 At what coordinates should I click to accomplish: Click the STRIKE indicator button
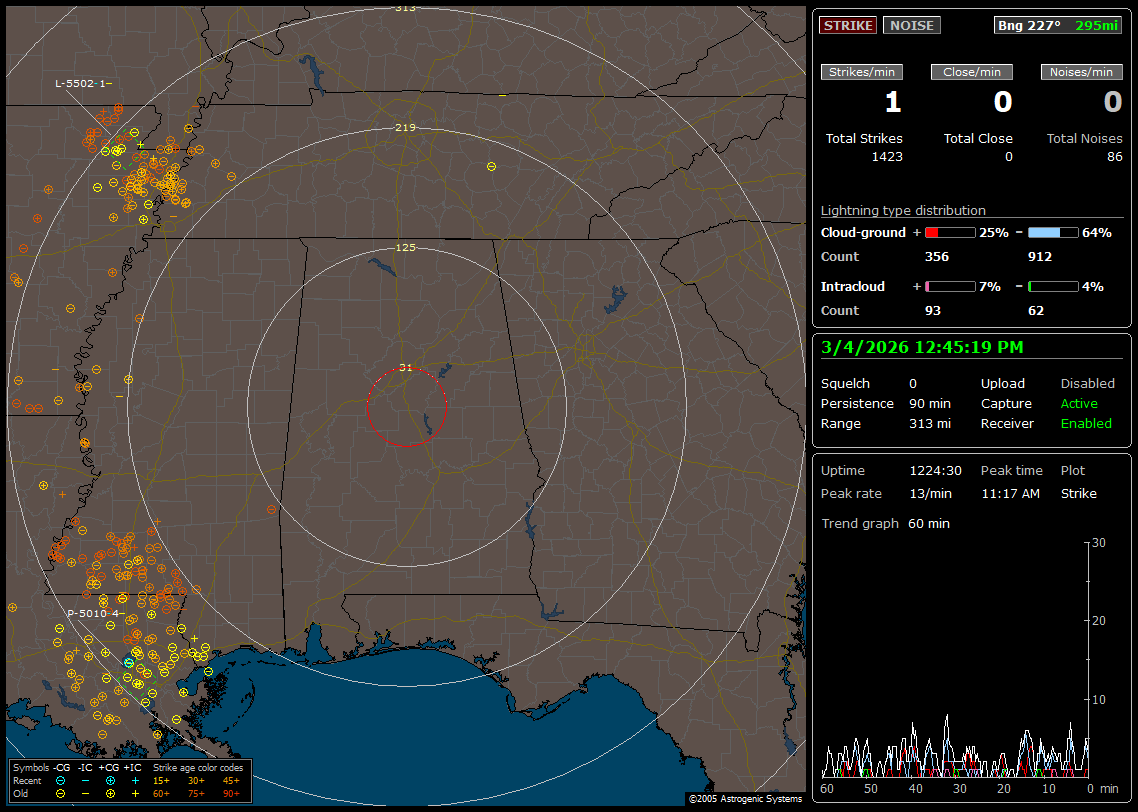[x=848, y=25]
